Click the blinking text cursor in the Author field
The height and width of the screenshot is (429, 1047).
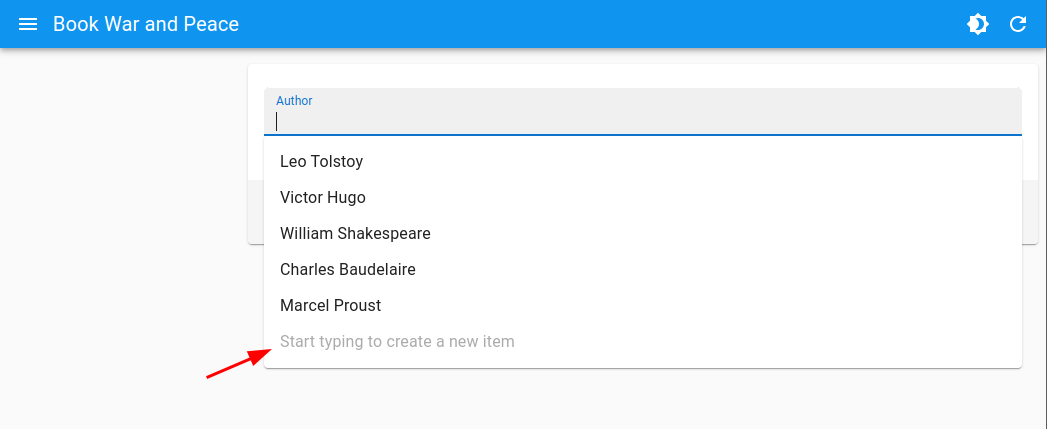[277, 122]
